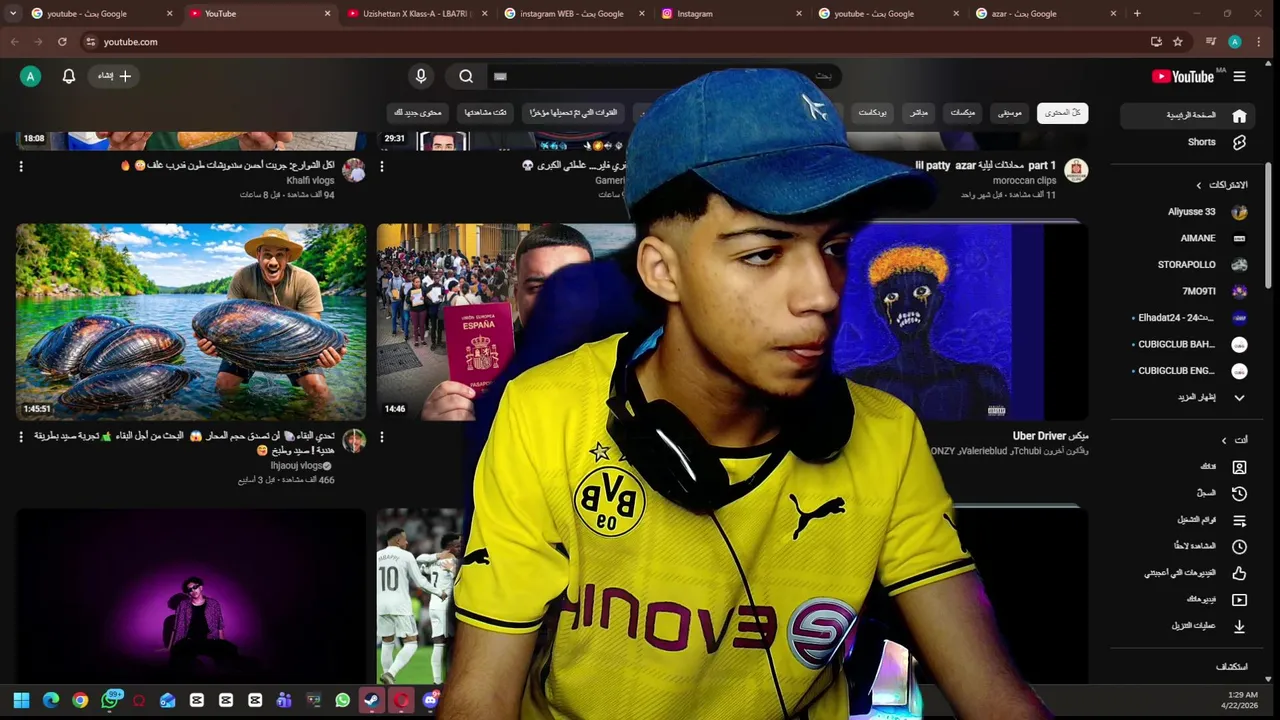Switch to 'instagram WEB' Google search tab
Image resolution: width=1280 pixels, height=720 pixels.
[575, 14]
